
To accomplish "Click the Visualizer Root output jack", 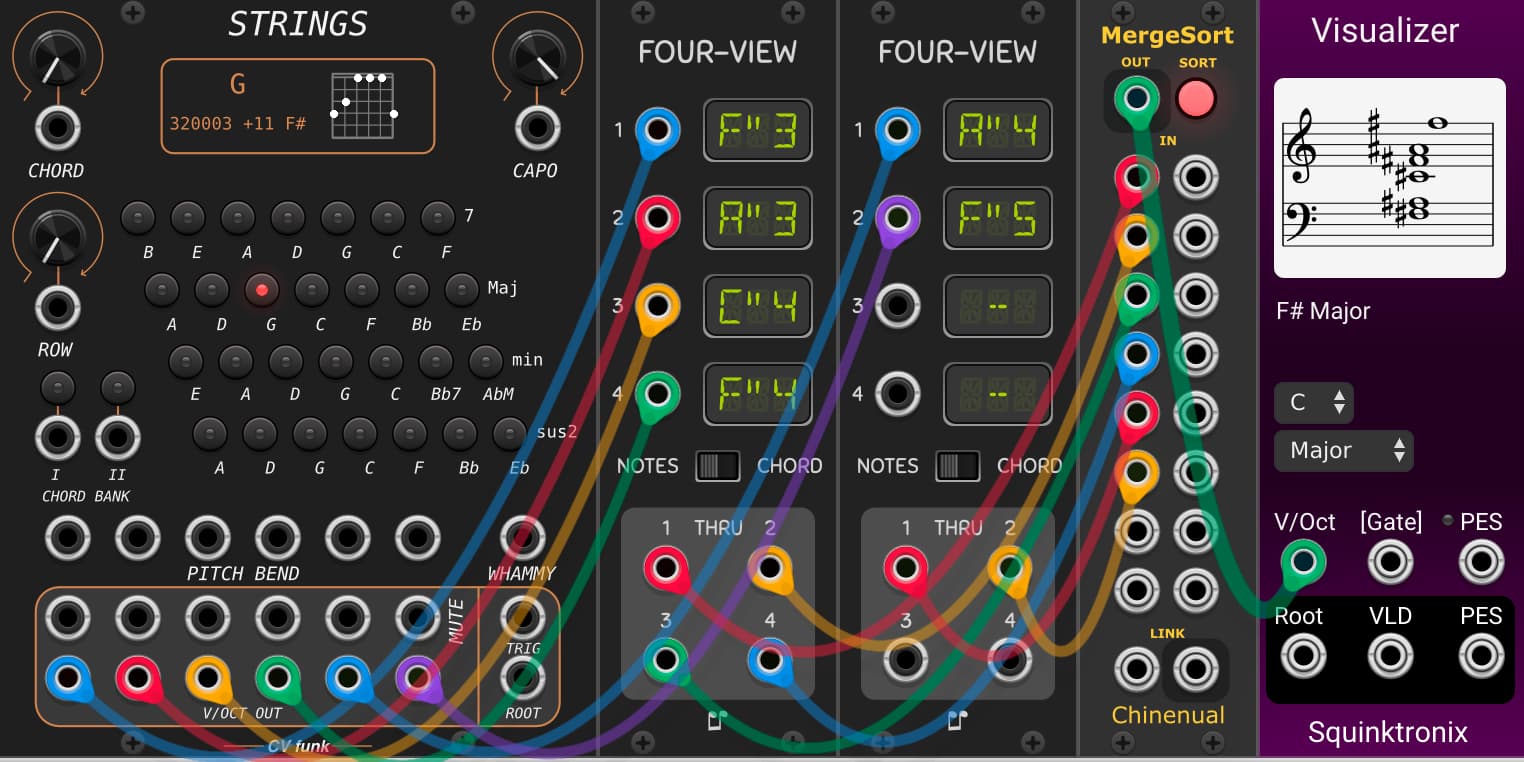I will [x=1303, y=657].
